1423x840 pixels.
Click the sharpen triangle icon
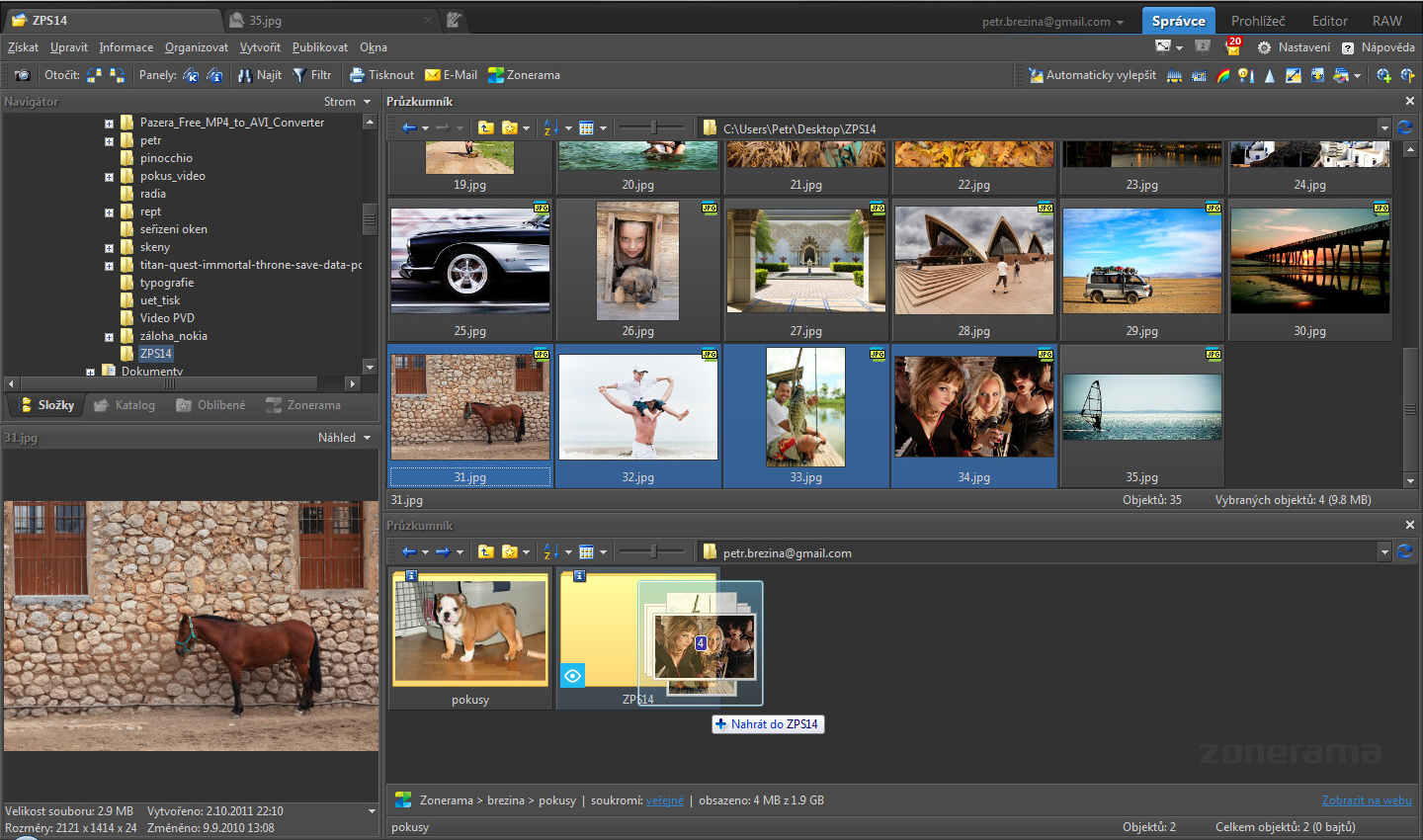pyautogui.click(x=1270, y=75)
